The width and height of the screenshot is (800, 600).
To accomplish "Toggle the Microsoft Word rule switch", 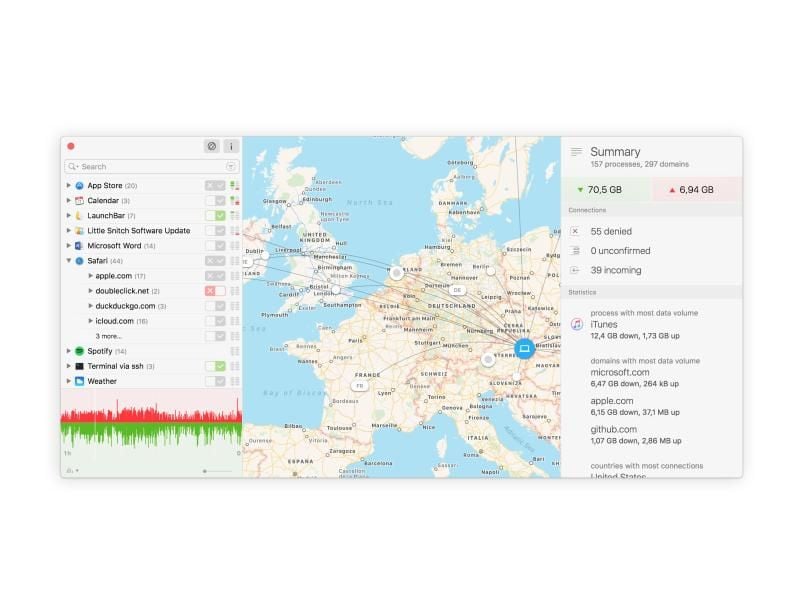I will 215,246.
